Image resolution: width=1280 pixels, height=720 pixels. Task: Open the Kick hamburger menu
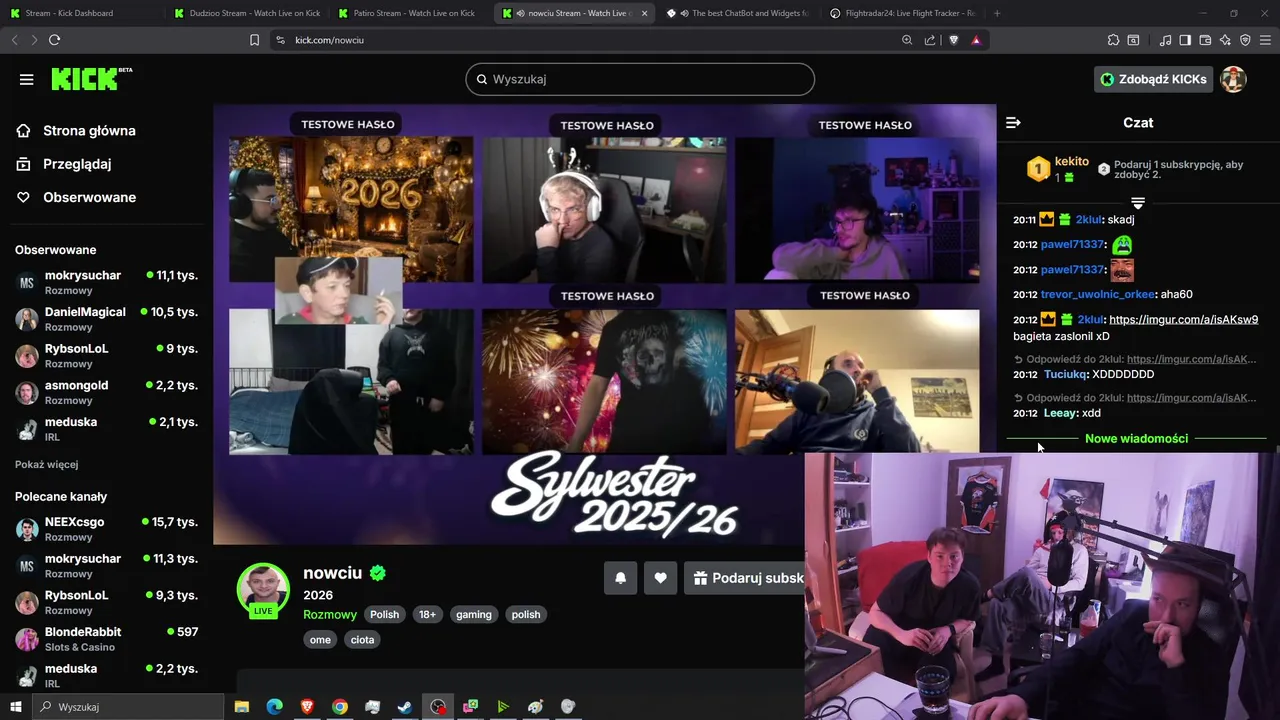click(26, 79)
